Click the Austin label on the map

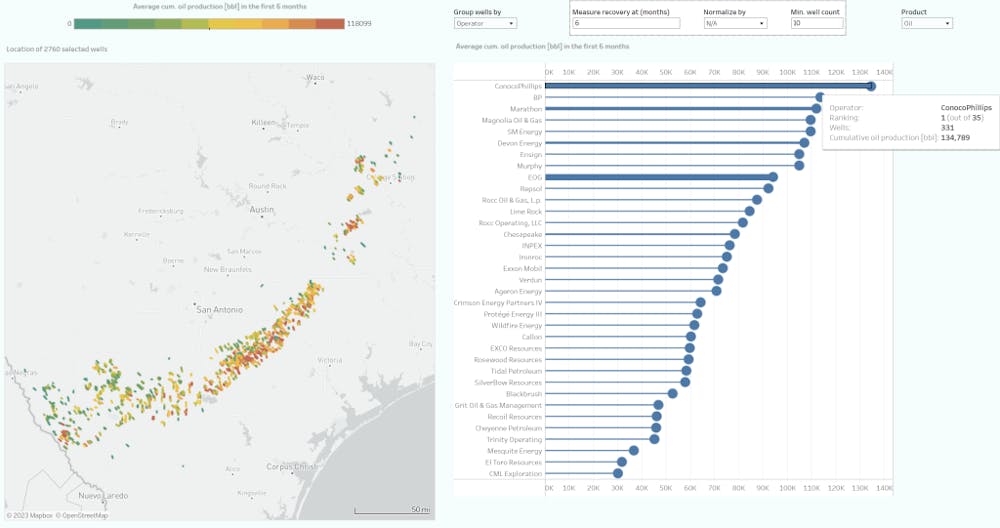(261, 209)
